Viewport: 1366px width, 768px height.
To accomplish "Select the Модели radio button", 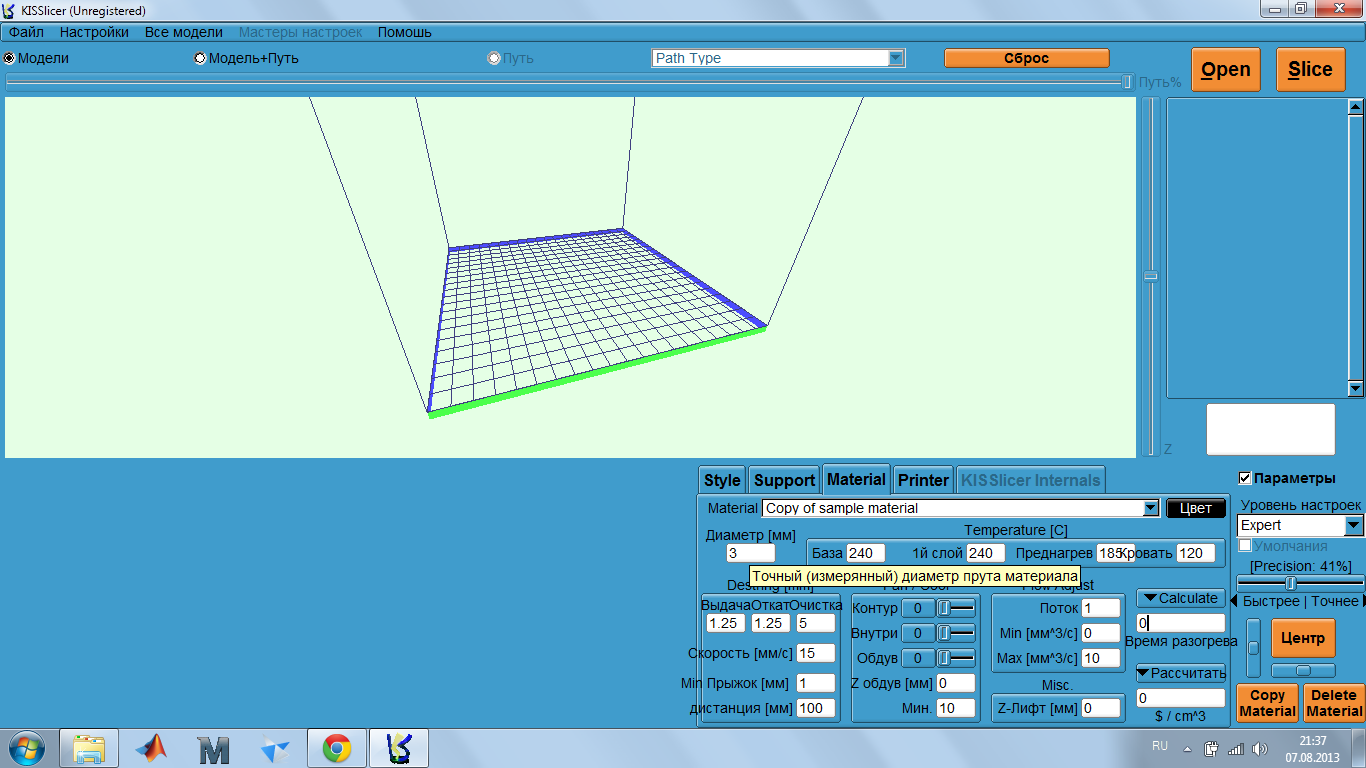I will click(x=10, y=58).
